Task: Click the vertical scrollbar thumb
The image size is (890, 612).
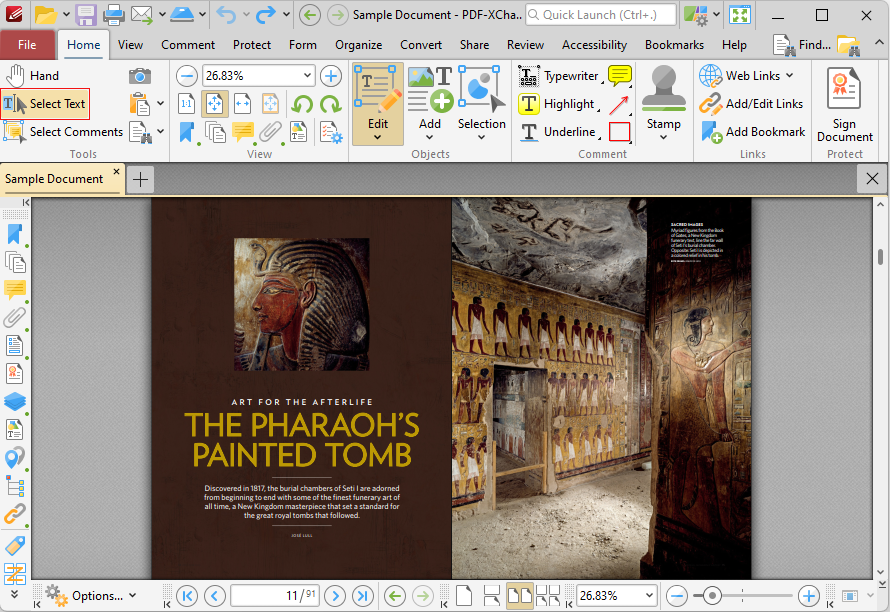Action: tap(880, 257)
